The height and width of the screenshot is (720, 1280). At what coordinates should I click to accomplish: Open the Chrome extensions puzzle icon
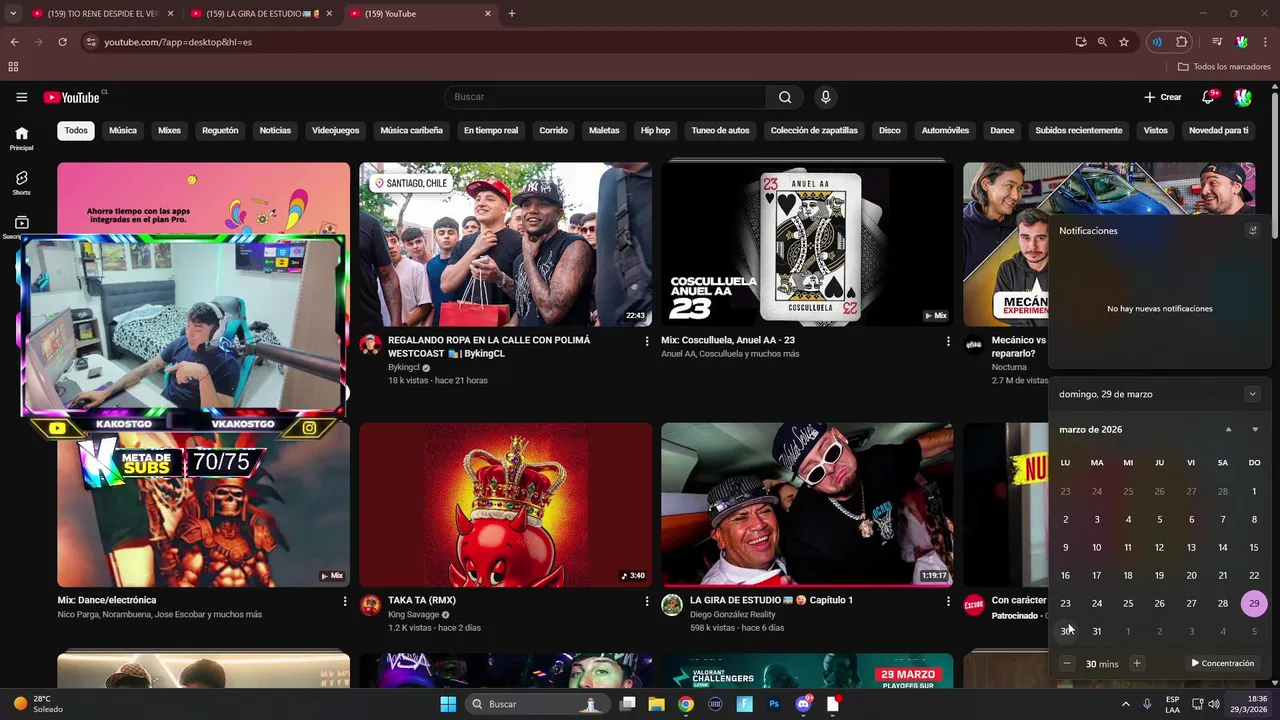pos(1182,42)
